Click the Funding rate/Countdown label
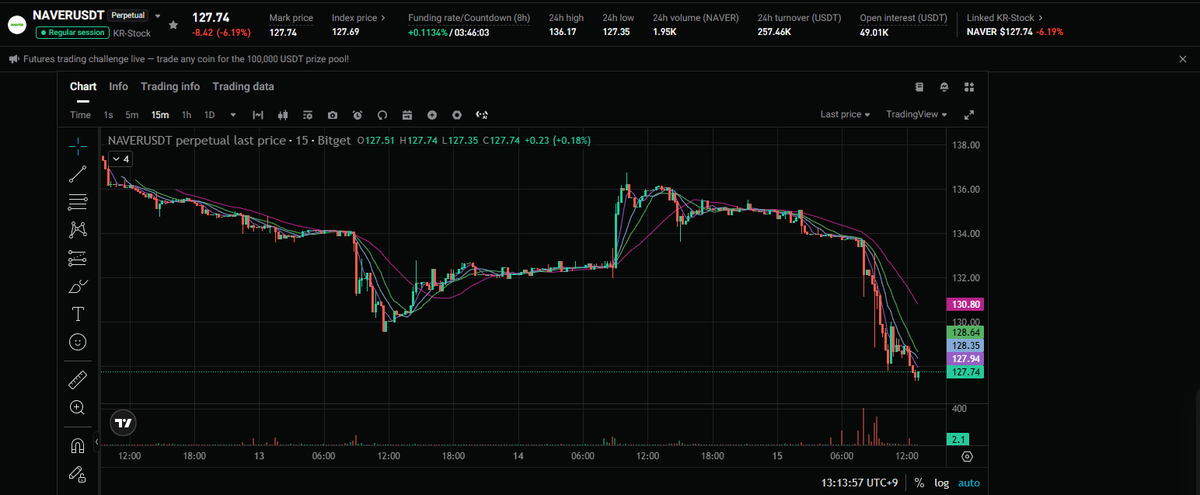This screenshot has height=495, width=1200. click(x=469, y=18)
